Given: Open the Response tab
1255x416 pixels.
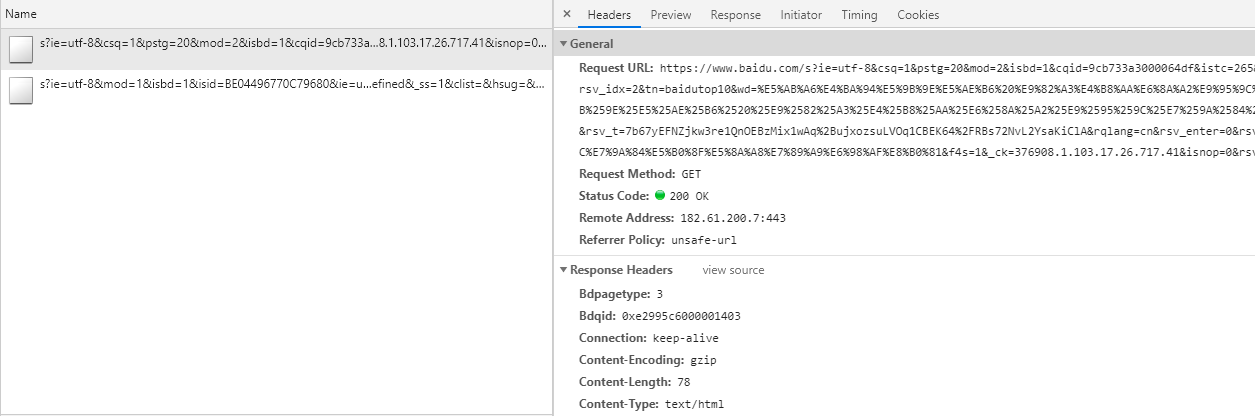Looking at the screenshot, I should [x=736, y=15].
